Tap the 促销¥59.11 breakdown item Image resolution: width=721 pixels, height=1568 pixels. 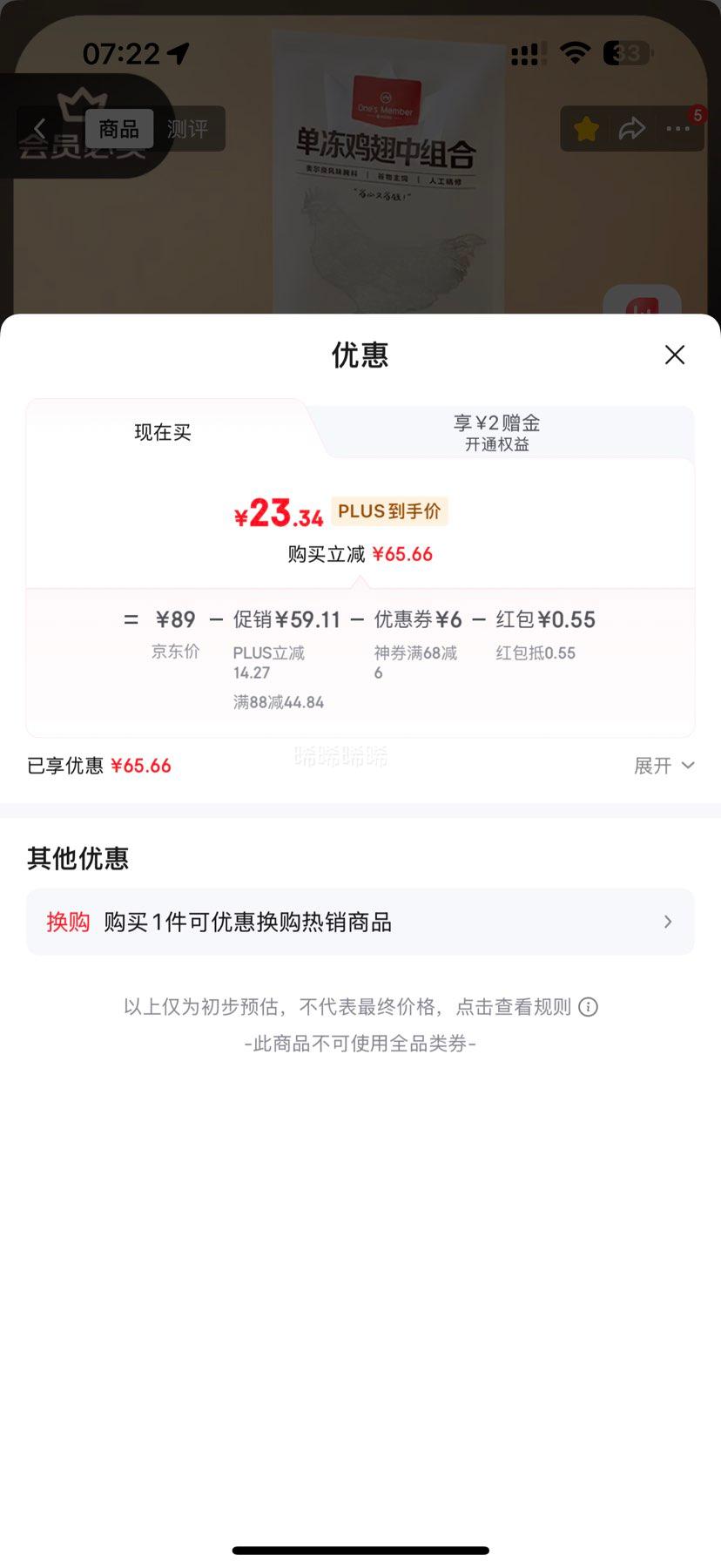(x=286, y=619)
